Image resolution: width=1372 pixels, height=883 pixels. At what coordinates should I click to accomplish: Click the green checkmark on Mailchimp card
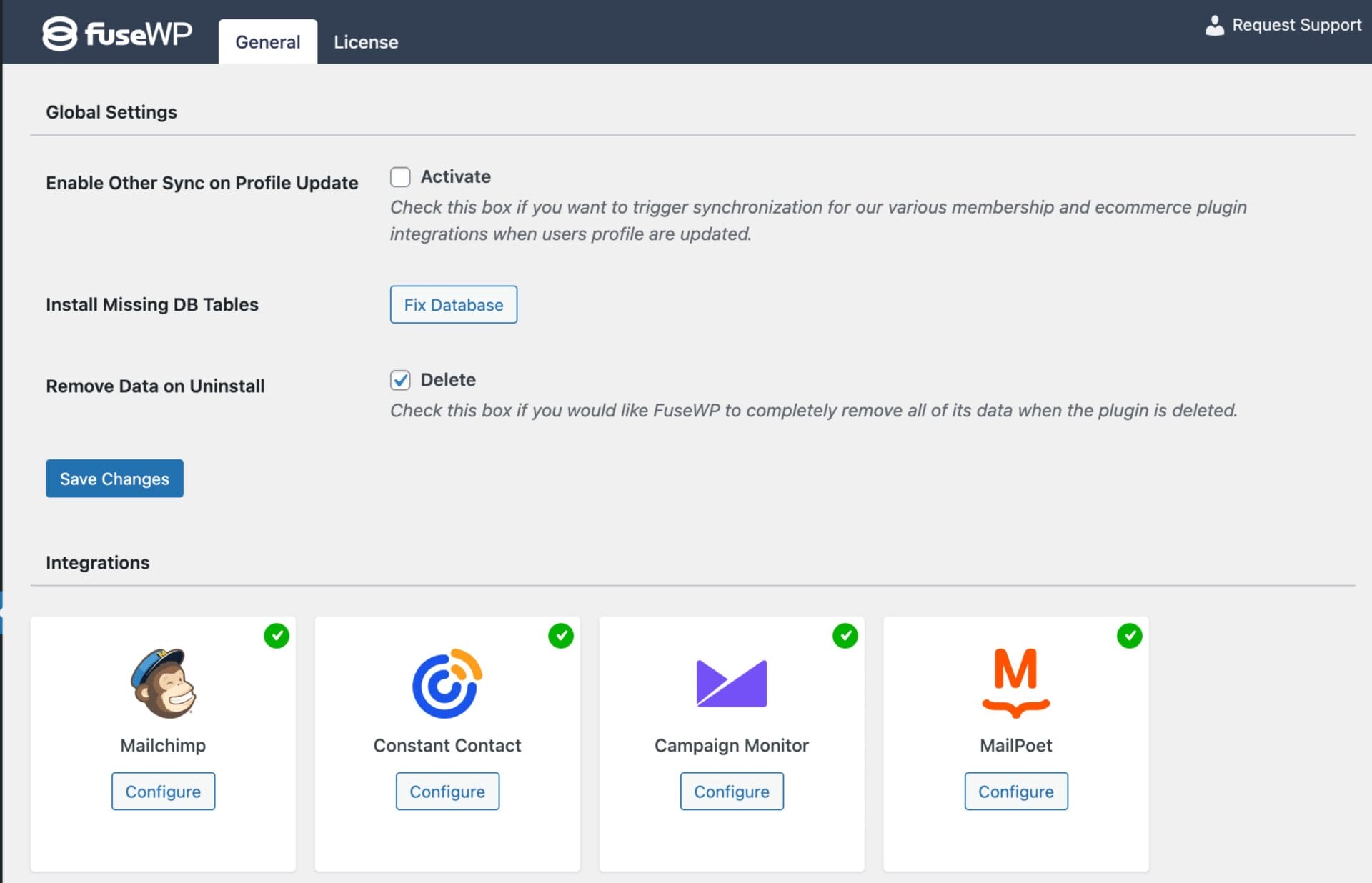(277, 635)
